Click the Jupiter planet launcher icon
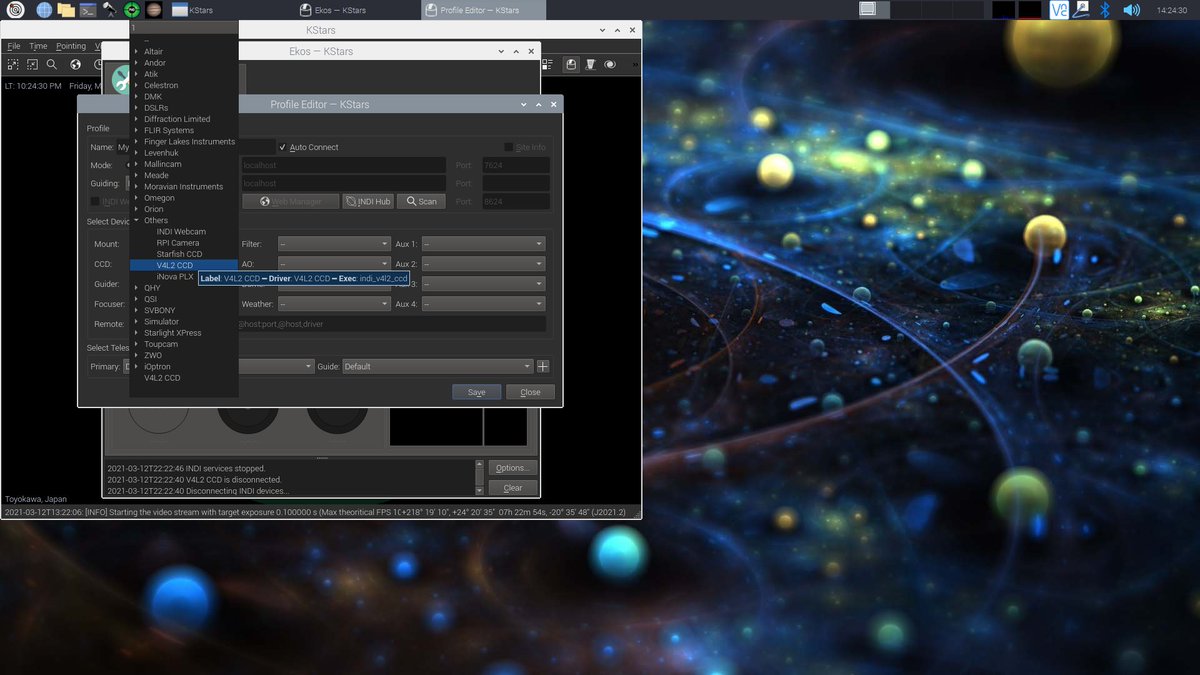The height and width of the screenshot is (675, 1200). click(x=154, y=10)
